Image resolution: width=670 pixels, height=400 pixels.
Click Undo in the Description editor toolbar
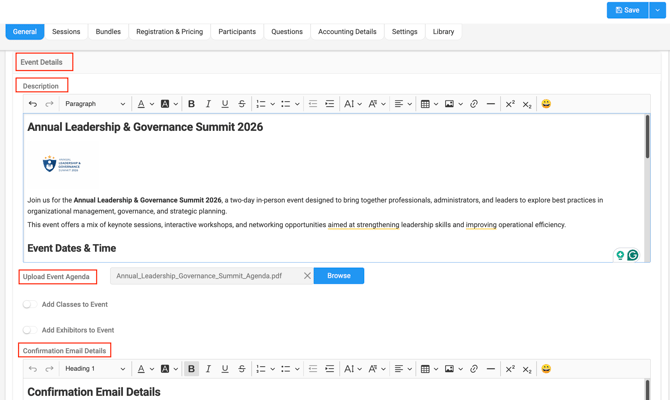33,104
